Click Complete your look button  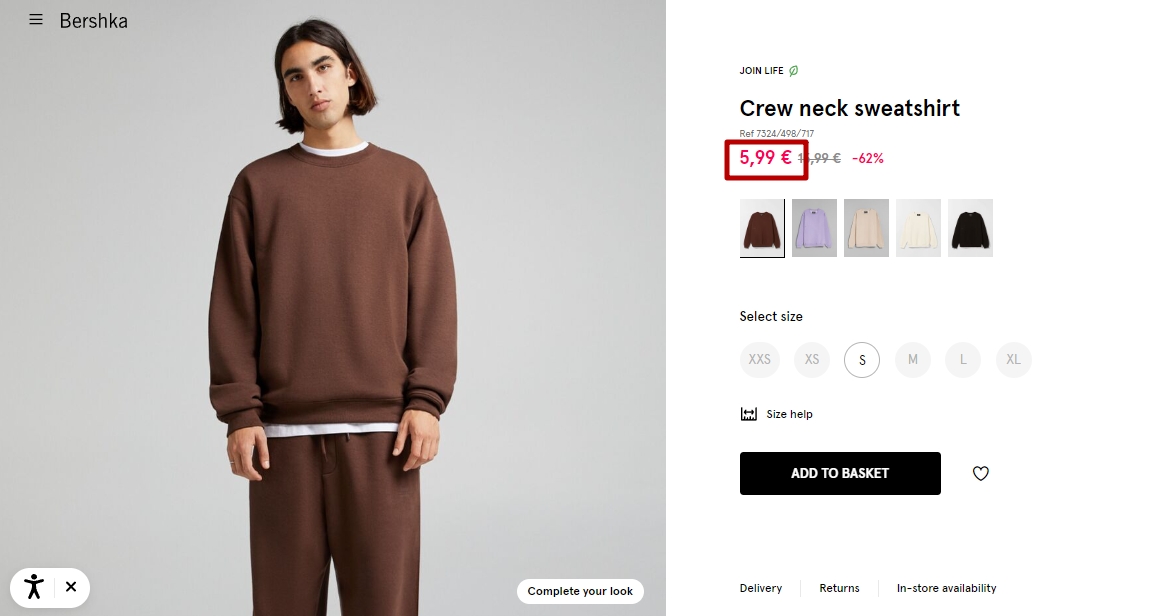pos(581,591)
